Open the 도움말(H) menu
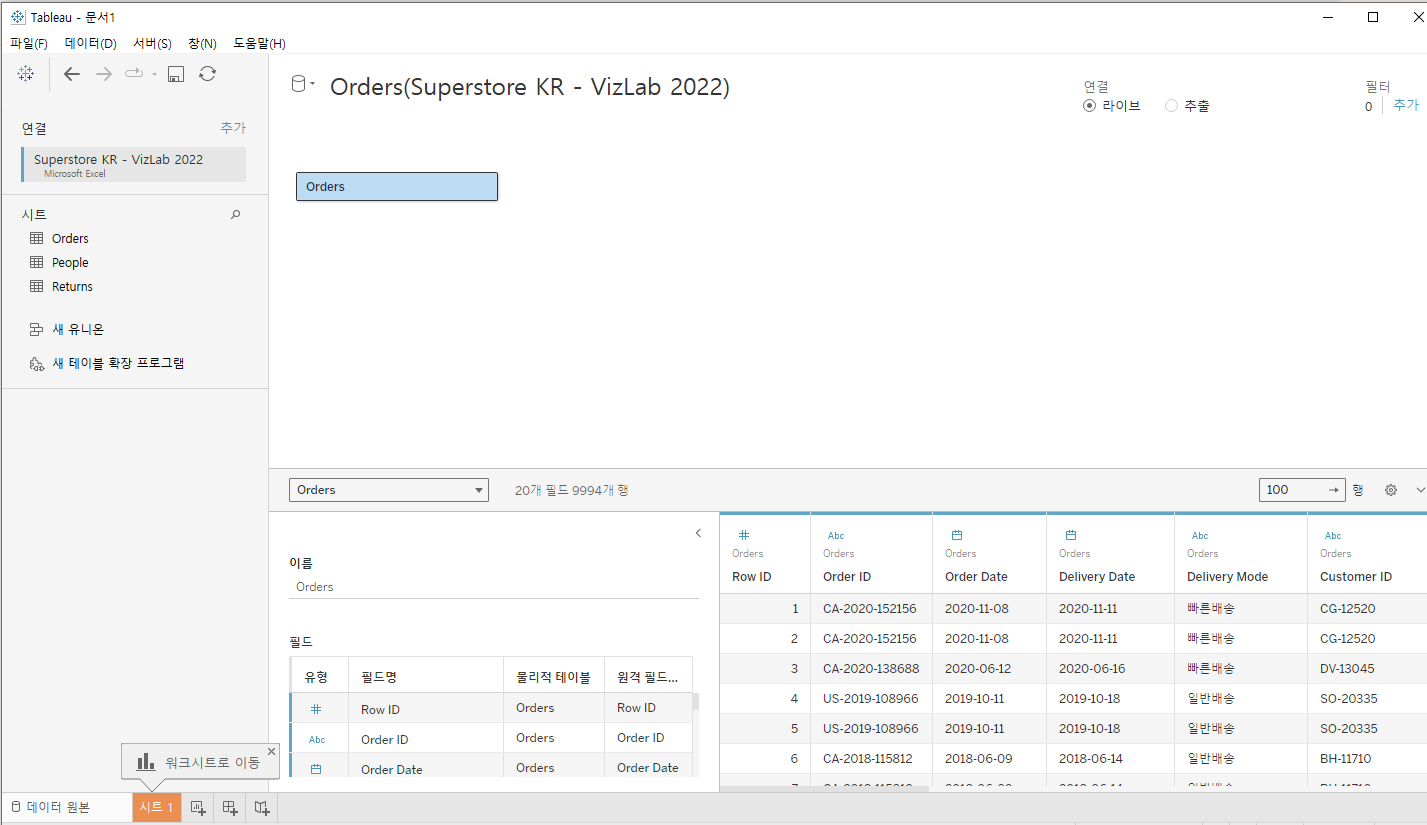This screenshot has width=1427, height=825. click(259, 44)
